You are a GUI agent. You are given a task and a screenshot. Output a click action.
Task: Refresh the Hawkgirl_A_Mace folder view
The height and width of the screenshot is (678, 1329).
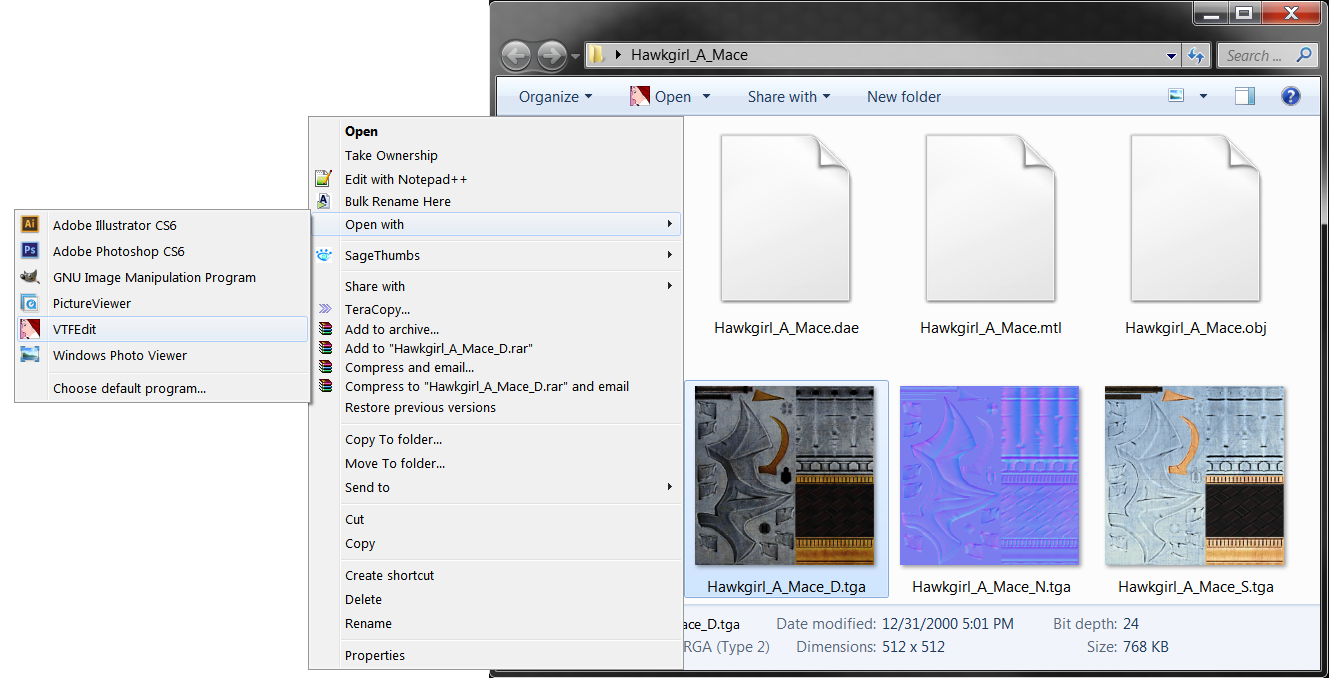(1196, 56)
